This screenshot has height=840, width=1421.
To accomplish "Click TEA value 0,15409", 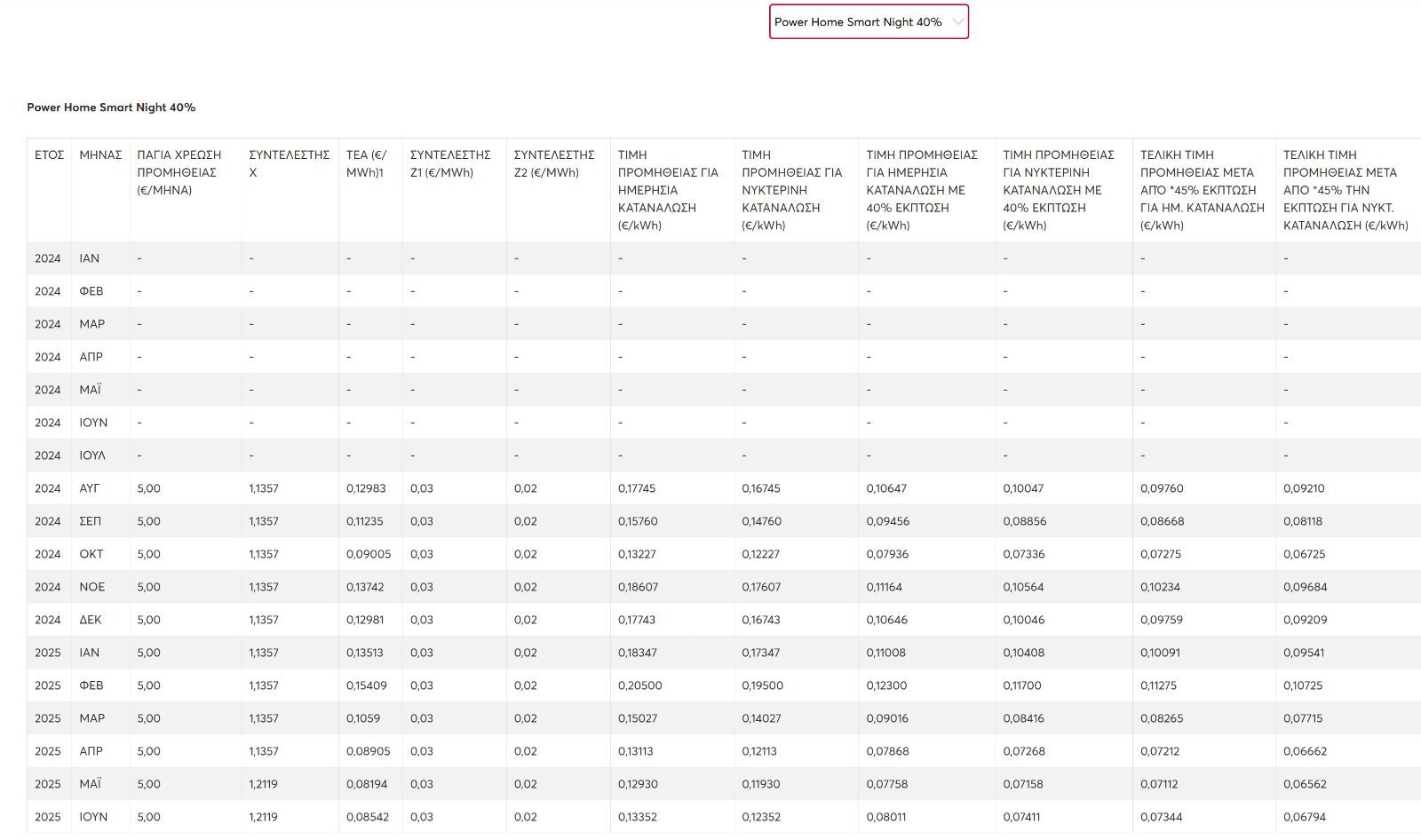I will 367,685.
